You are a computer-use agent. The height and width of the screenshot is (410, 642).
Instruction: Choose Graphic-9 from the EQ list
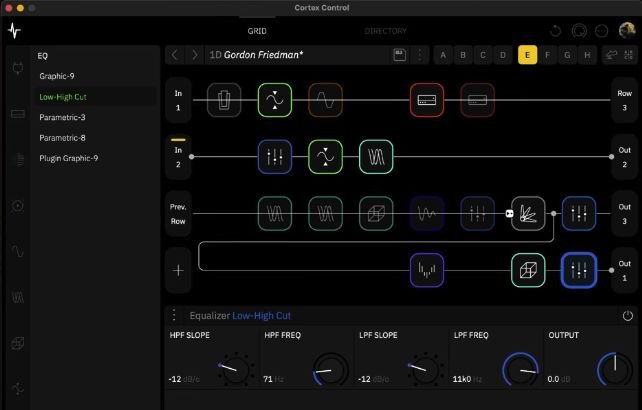pos(95,76)
